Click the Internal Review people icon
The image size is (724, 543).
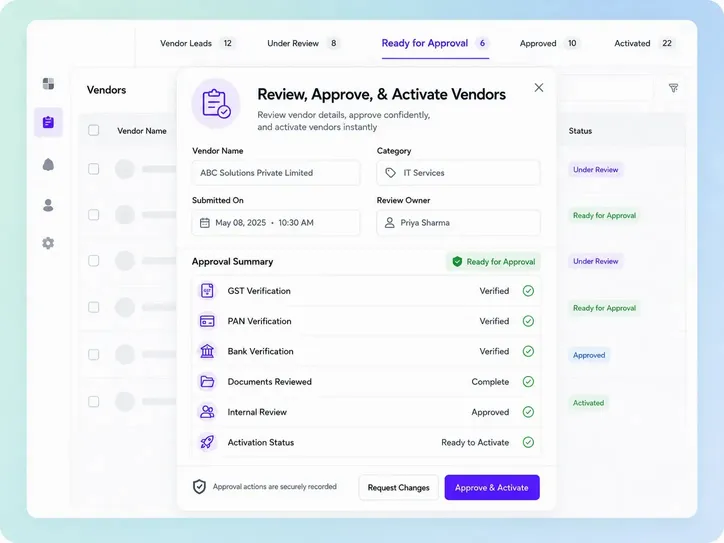[x=207, y=412]
